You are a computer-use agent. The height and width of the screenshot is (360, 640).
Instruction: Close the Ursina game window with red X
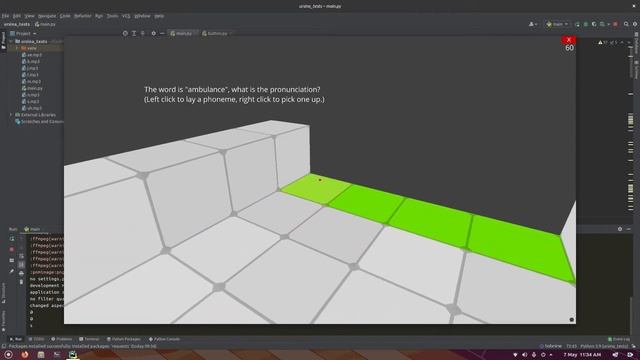pos(569,40)
